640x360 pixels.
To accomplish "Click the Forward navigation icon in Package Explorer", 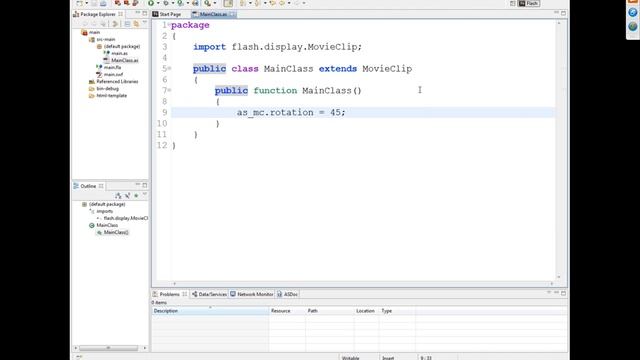I will [94, 24].
